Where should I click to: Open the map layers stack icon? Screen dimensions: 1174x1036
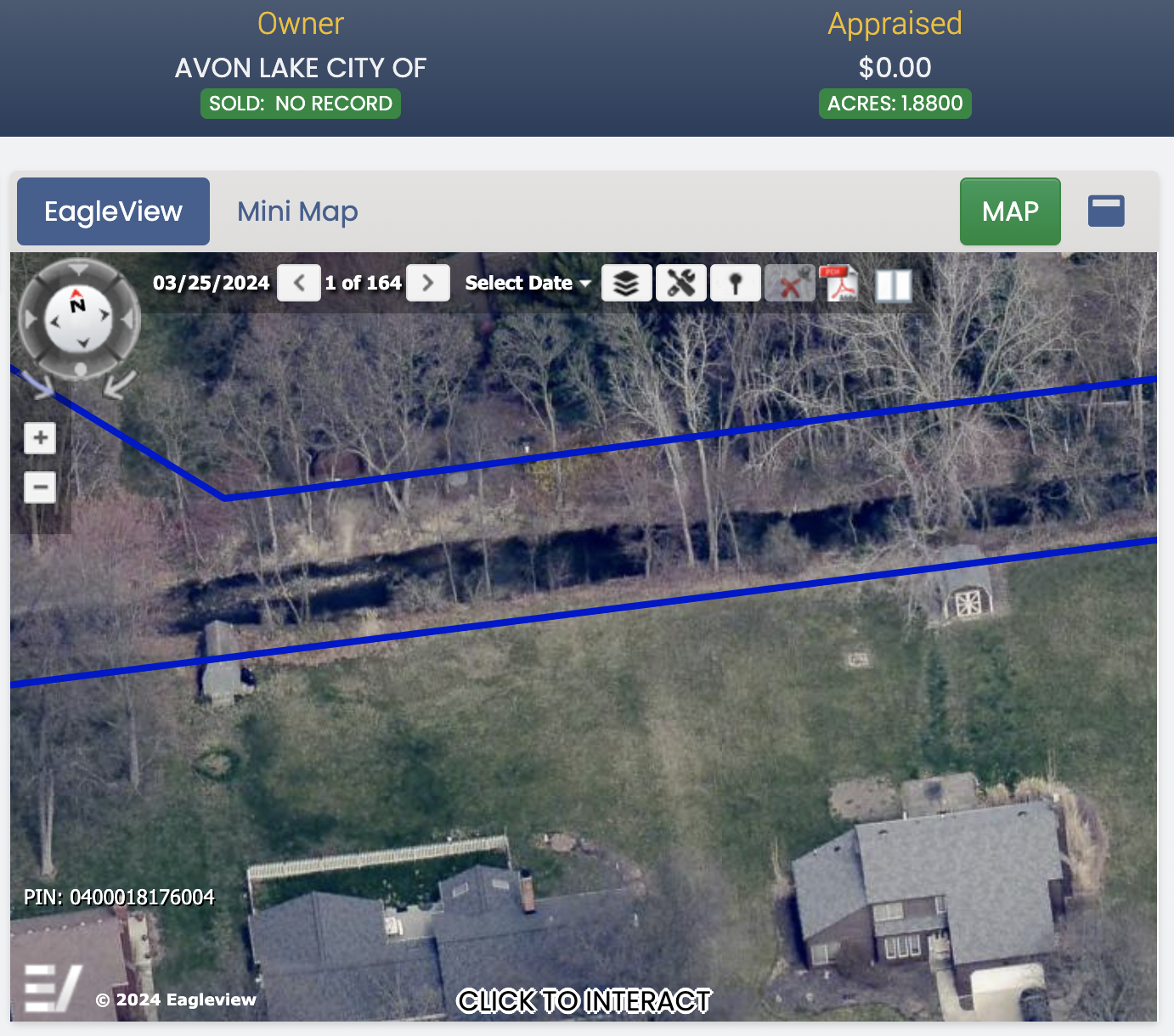point(627,283)
